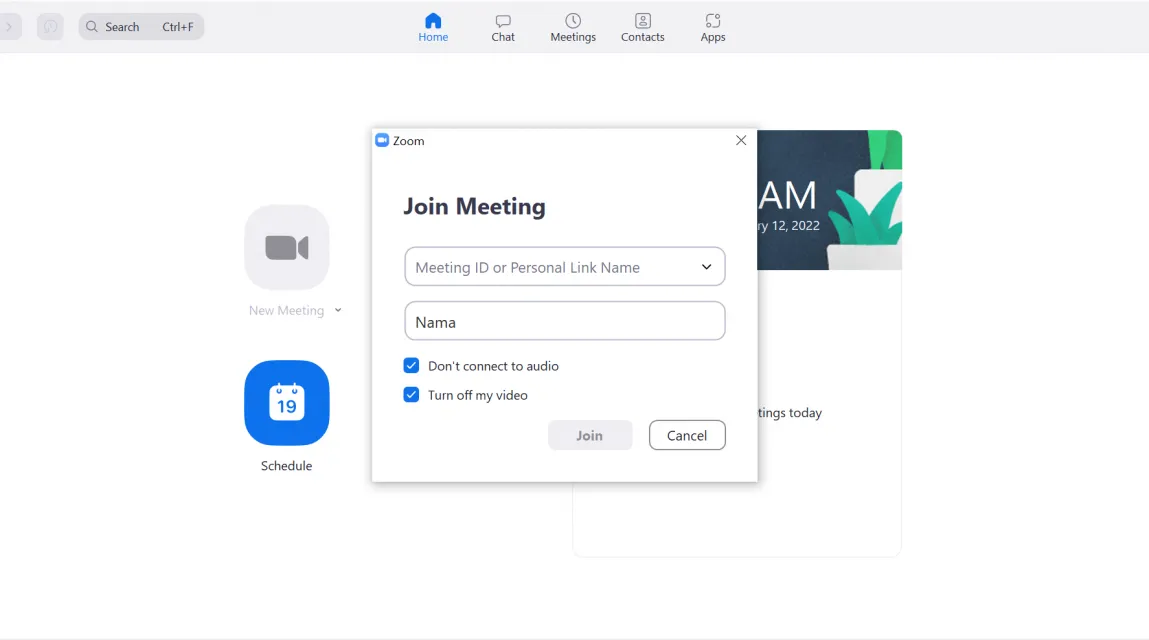1149x640 pixels.
Task: Expand the Meeting ID history dropdown arrow
Action: tap(706, 267)
